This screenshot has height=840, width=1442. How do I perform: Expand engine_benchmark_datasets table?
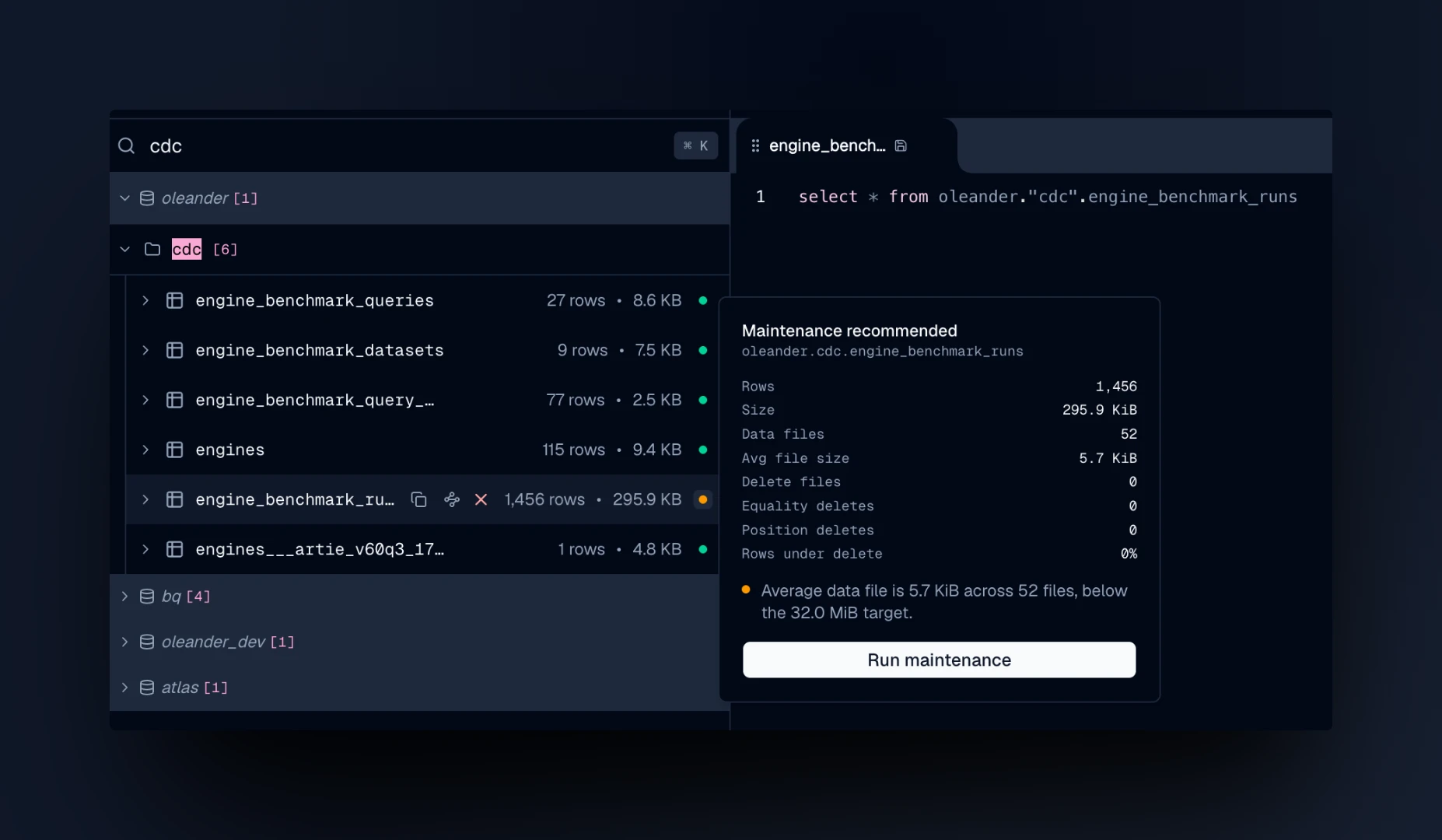tap(145, 350)
